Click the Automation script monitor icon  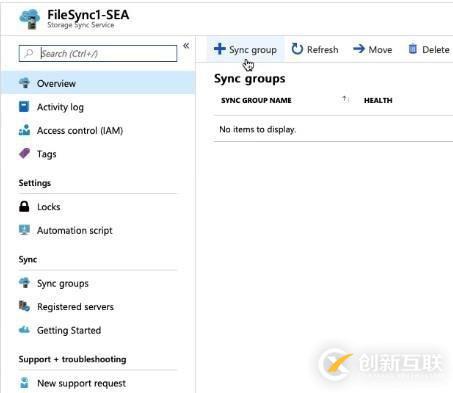click(24, 230)
